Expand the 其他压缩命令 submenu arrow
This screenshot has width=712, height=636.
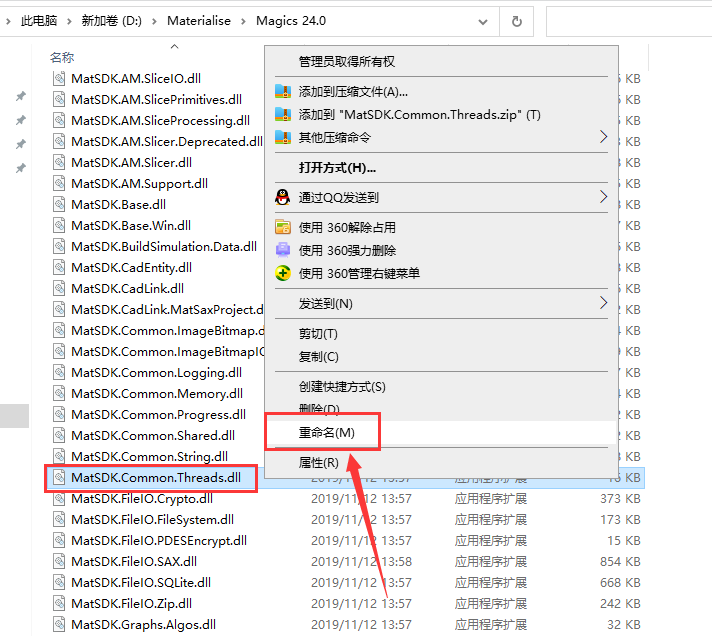click(x=603, y=137)
